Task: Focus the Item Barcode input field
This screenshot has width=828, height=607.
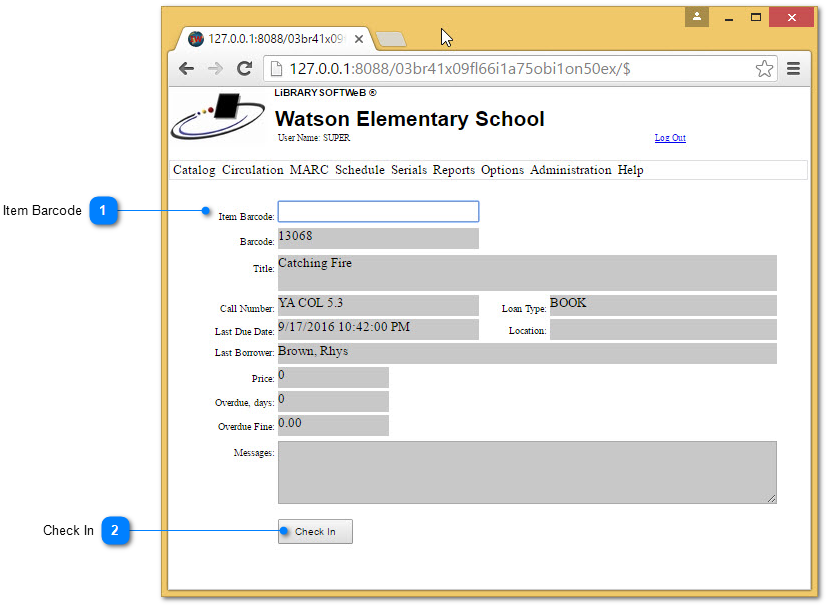Action: pyautogui.click(x=378, y=212)
